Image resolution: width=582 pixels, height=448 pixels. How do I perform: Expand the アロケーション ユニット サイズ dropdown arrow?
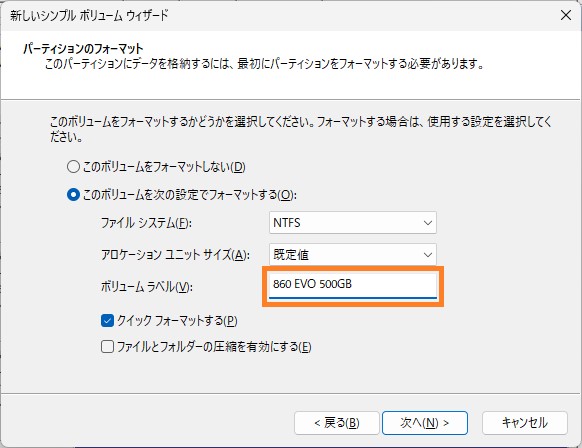click(x=428, y=255)
